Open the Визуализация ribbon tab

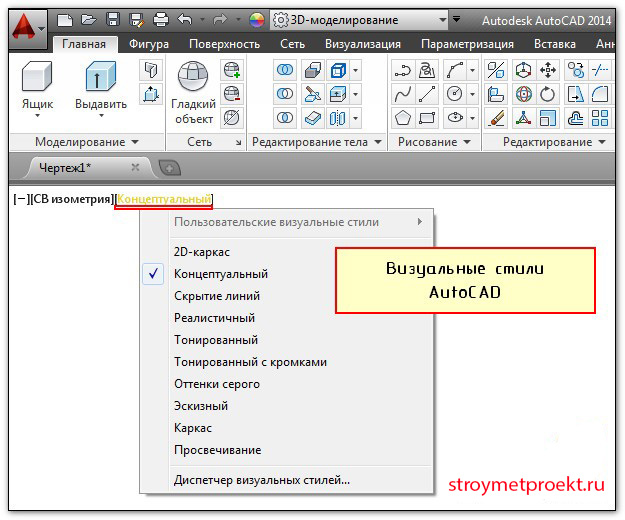point(363,44)
